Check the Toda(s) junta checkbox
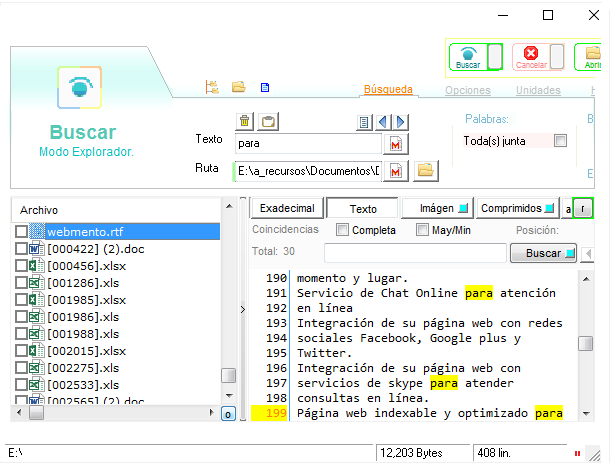Viewport: 611px width, 463px height. coord(560,141)
